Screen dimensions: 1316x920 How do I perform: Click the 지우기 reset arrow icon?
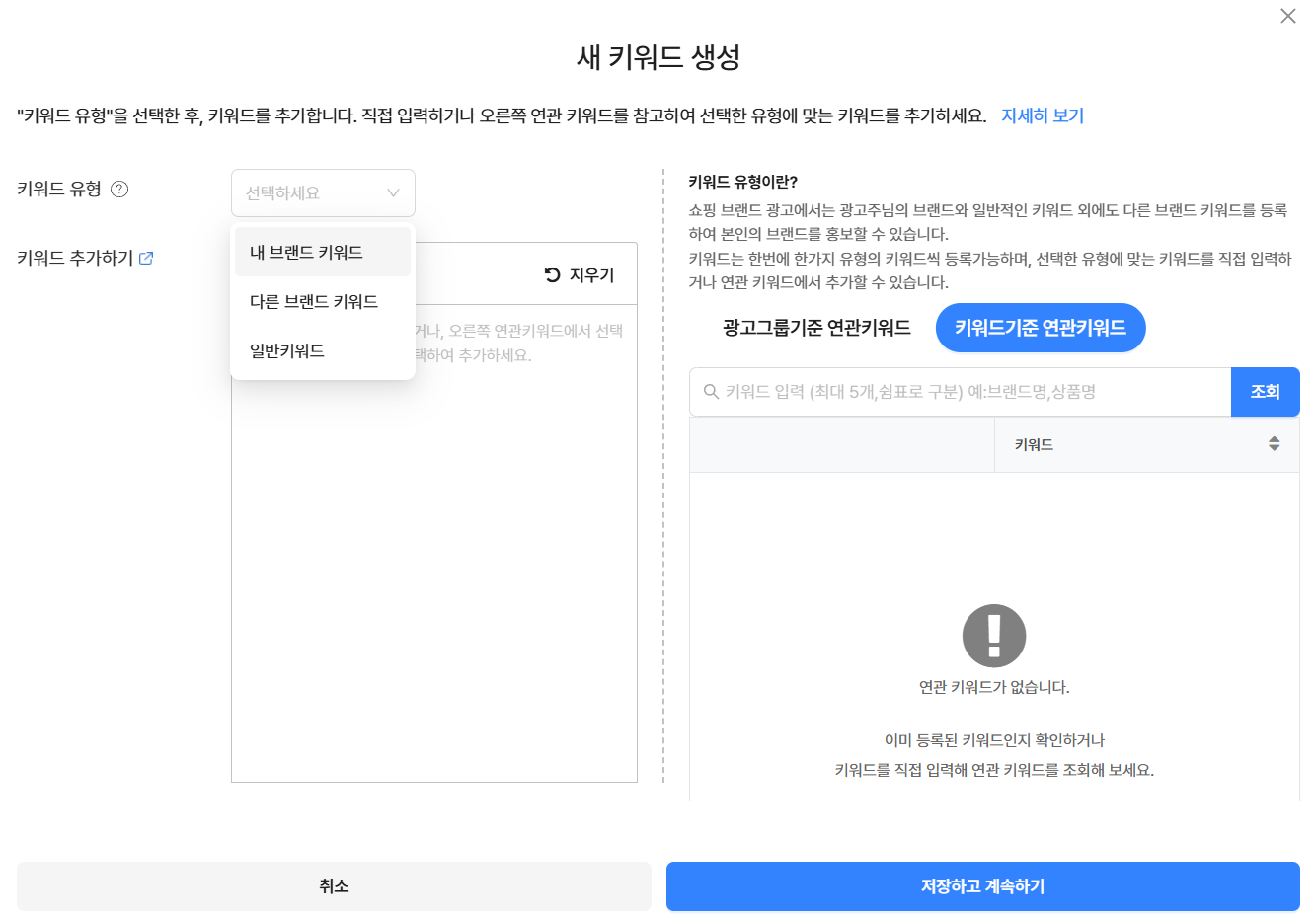click(553, 275)
